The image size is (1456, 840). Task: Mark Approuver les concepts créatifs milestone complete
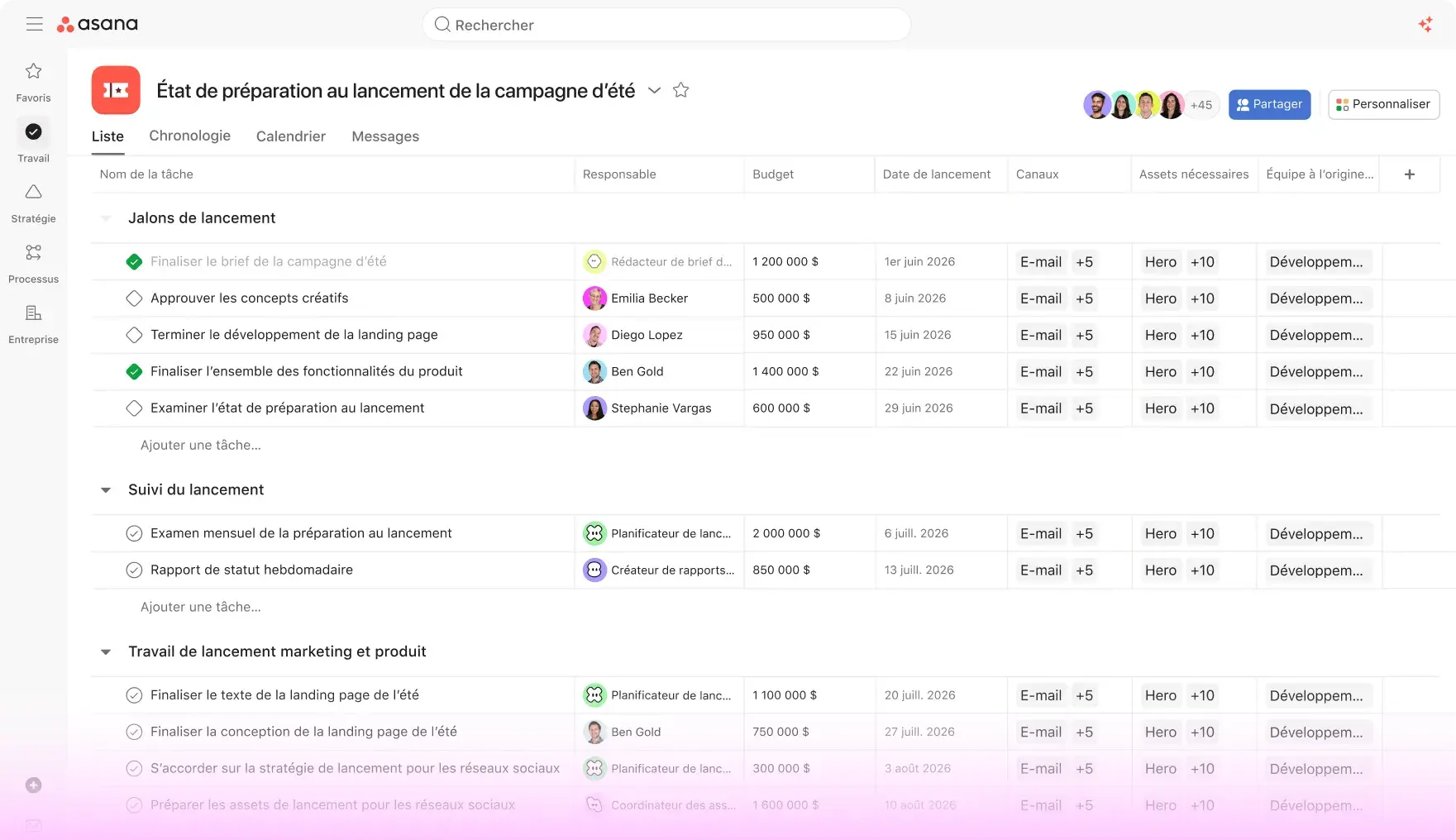click(x=134, y=298)
